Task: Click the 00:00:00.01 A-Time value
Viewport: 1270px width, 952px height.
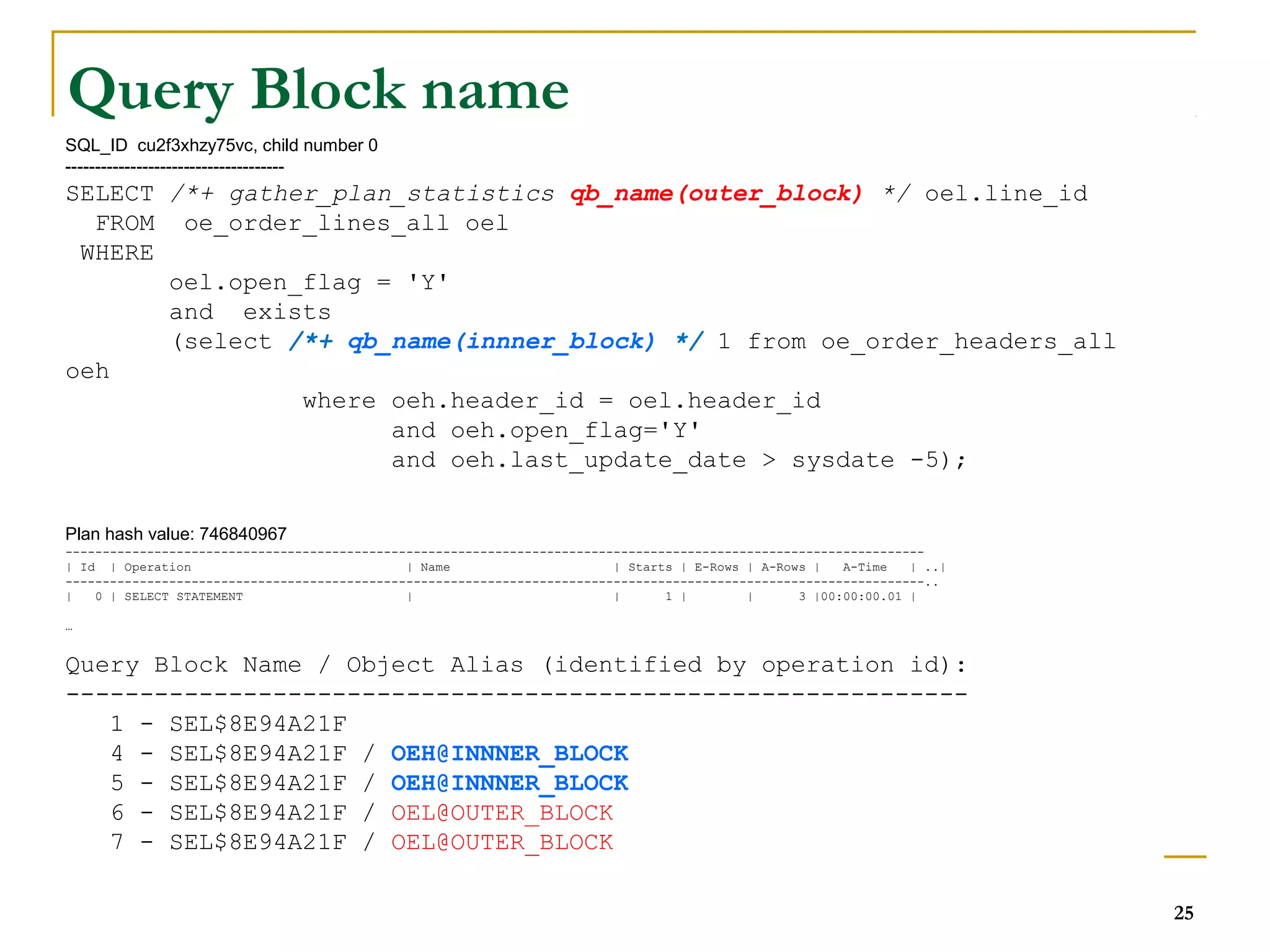Action: click(861, 597)
